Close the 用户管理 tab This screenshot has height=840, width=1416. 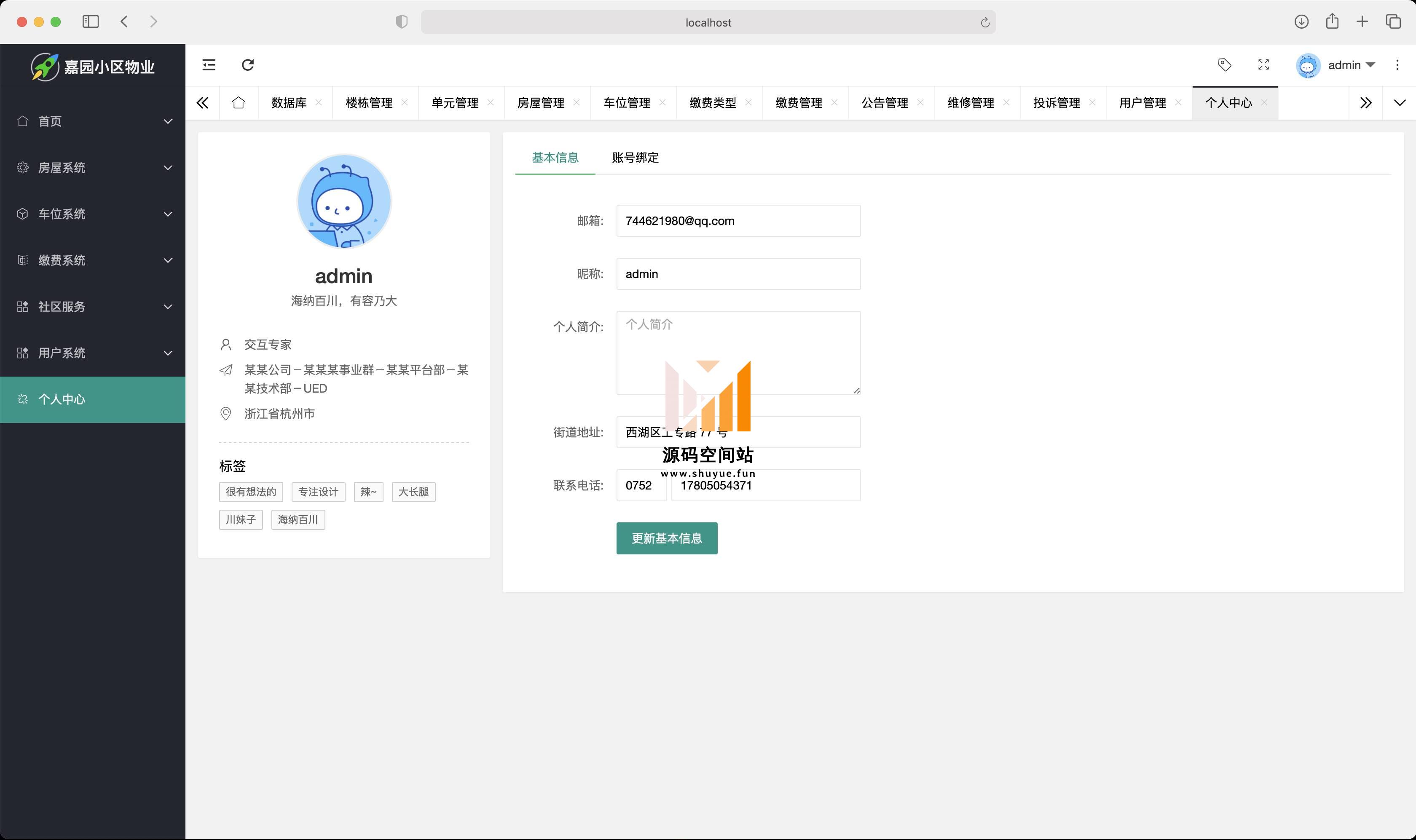(x=1178, y=102)
